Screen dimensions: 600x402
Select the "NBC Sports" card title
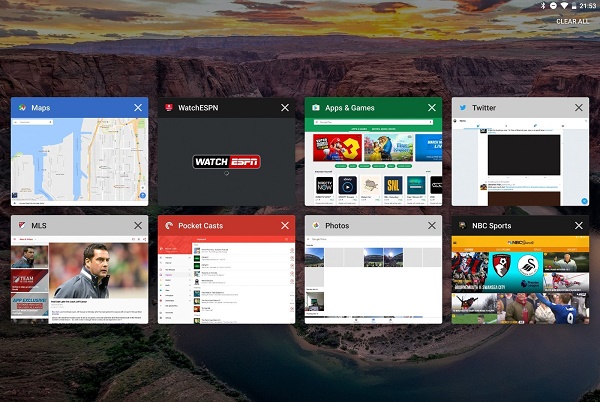[x=492, y=226]
